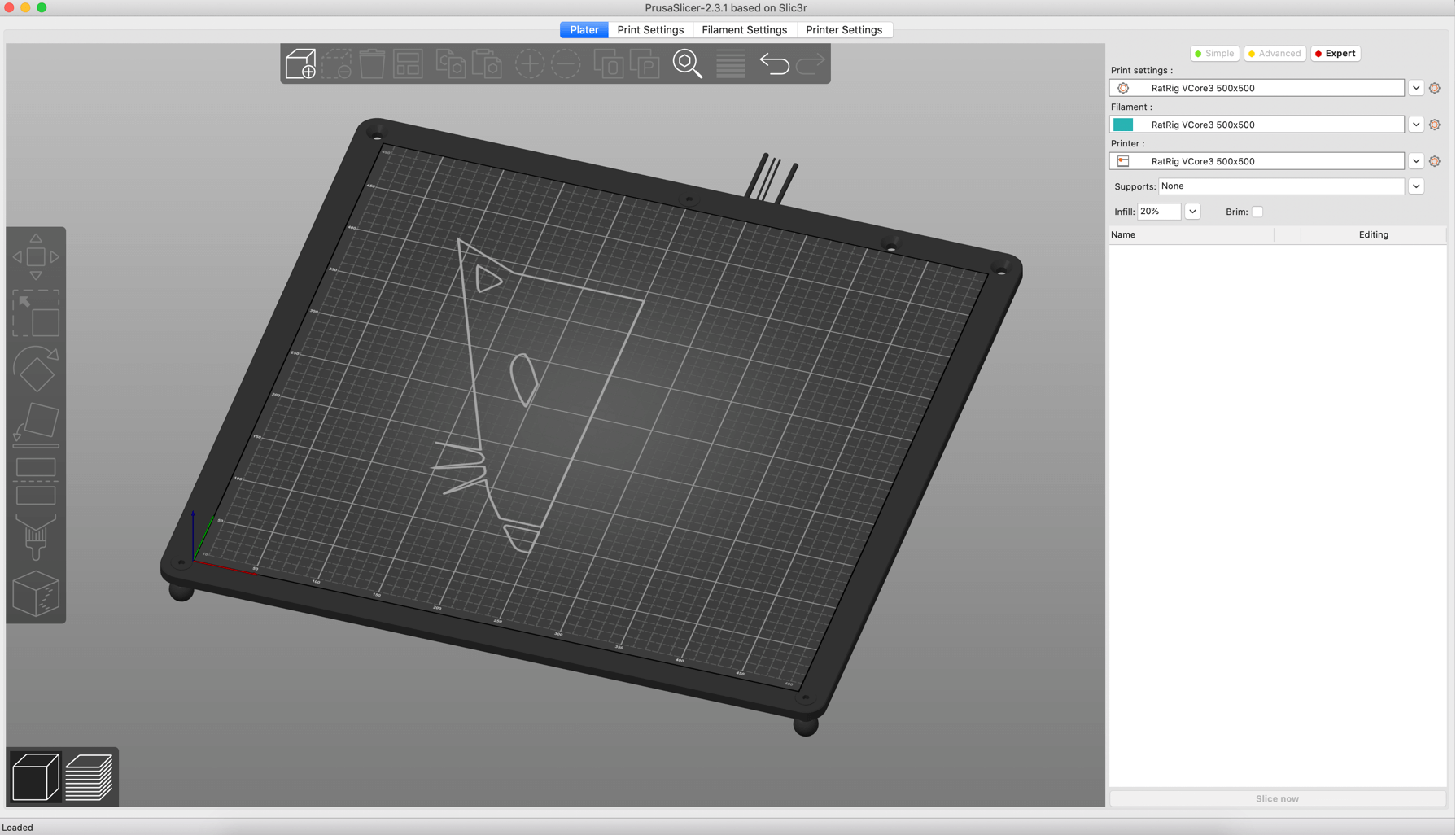
Task: Expand the Printer preset dropdown
Action: point(1416,161)
